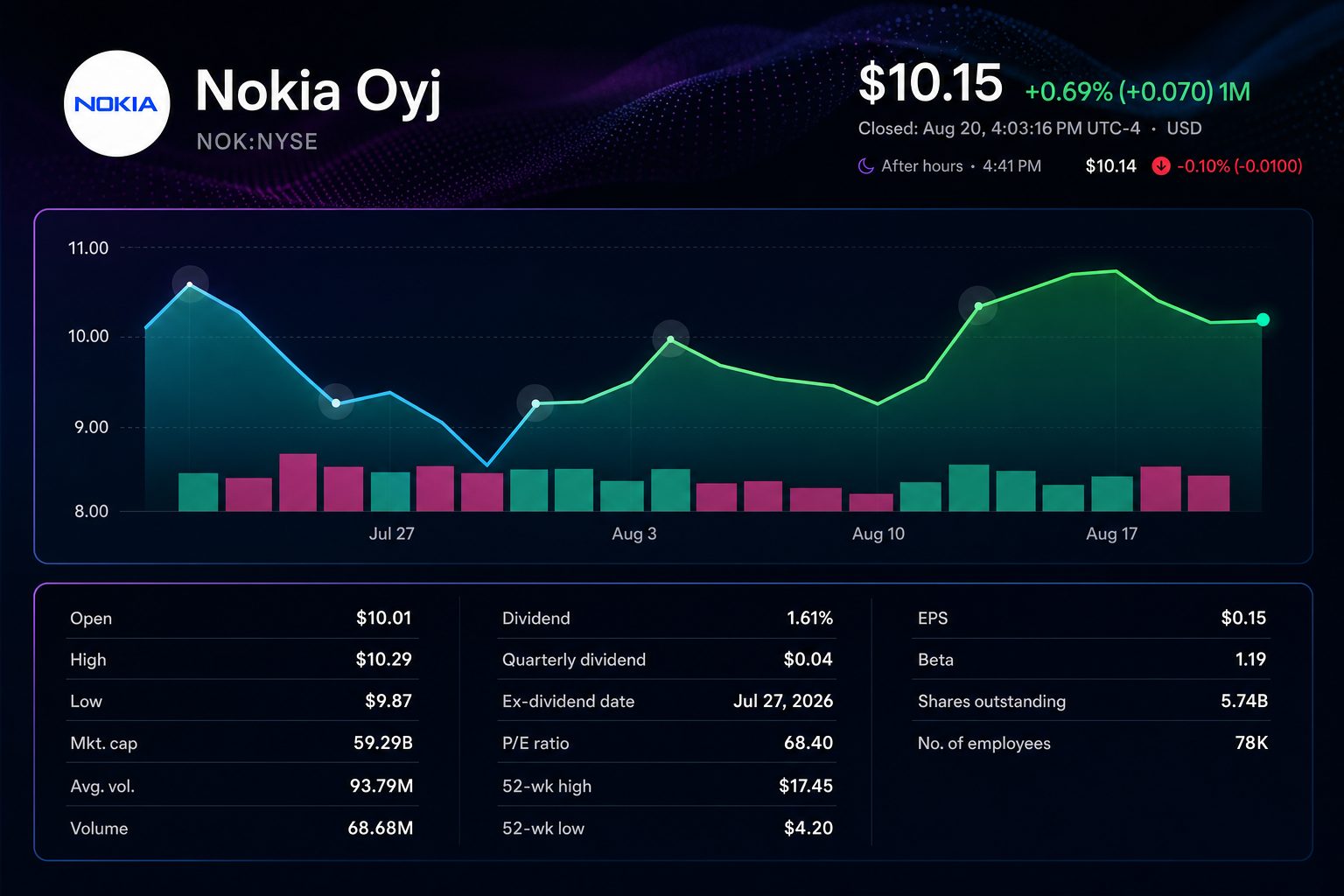This screenshot has width=1344, height=896.
Task: Click the 52-wk high value $17.45
Action: [806, 787]
